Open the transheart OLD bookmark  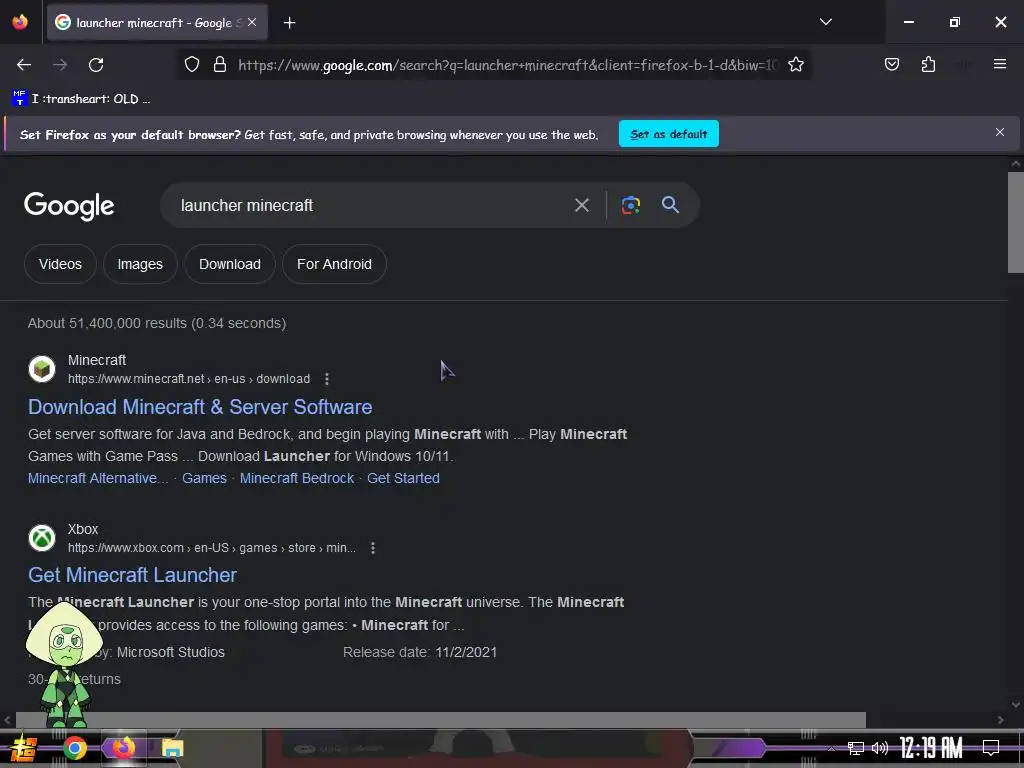82,99
